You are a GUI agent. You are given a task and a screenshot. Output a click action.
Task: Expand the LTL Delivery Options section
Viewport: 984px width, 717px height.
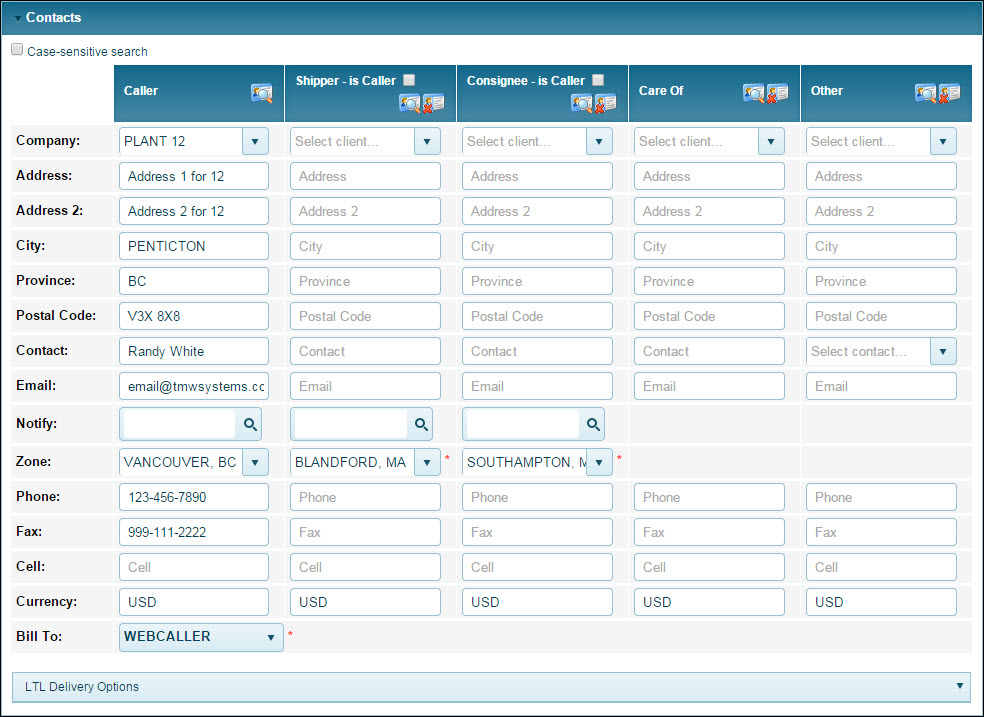[960, 686]
